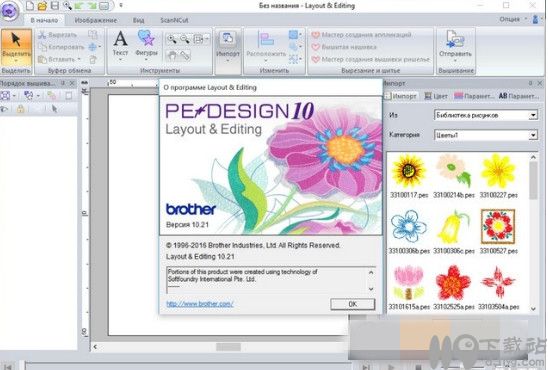
Task: Switch to the В начало ribbon tab
Action: point(44,20)
